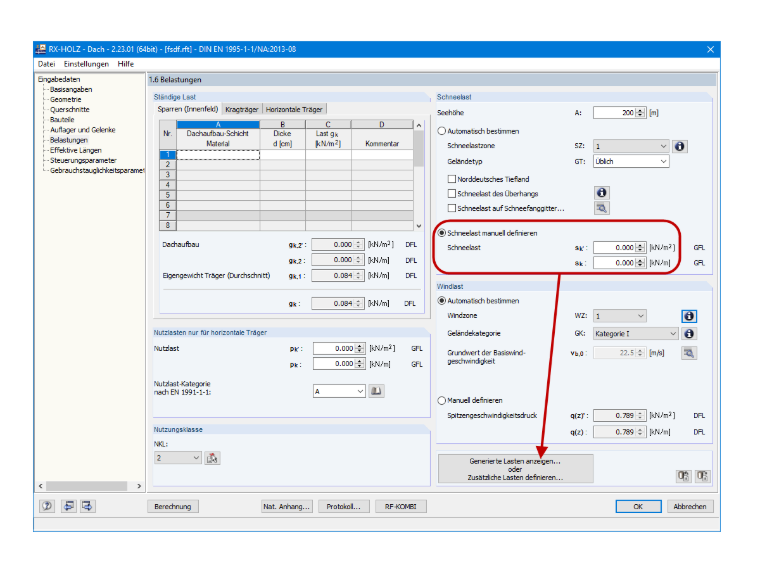Select Geometrie in navigator tree
The height and width of the screenshot is (570, 760).
coord(65,99)
